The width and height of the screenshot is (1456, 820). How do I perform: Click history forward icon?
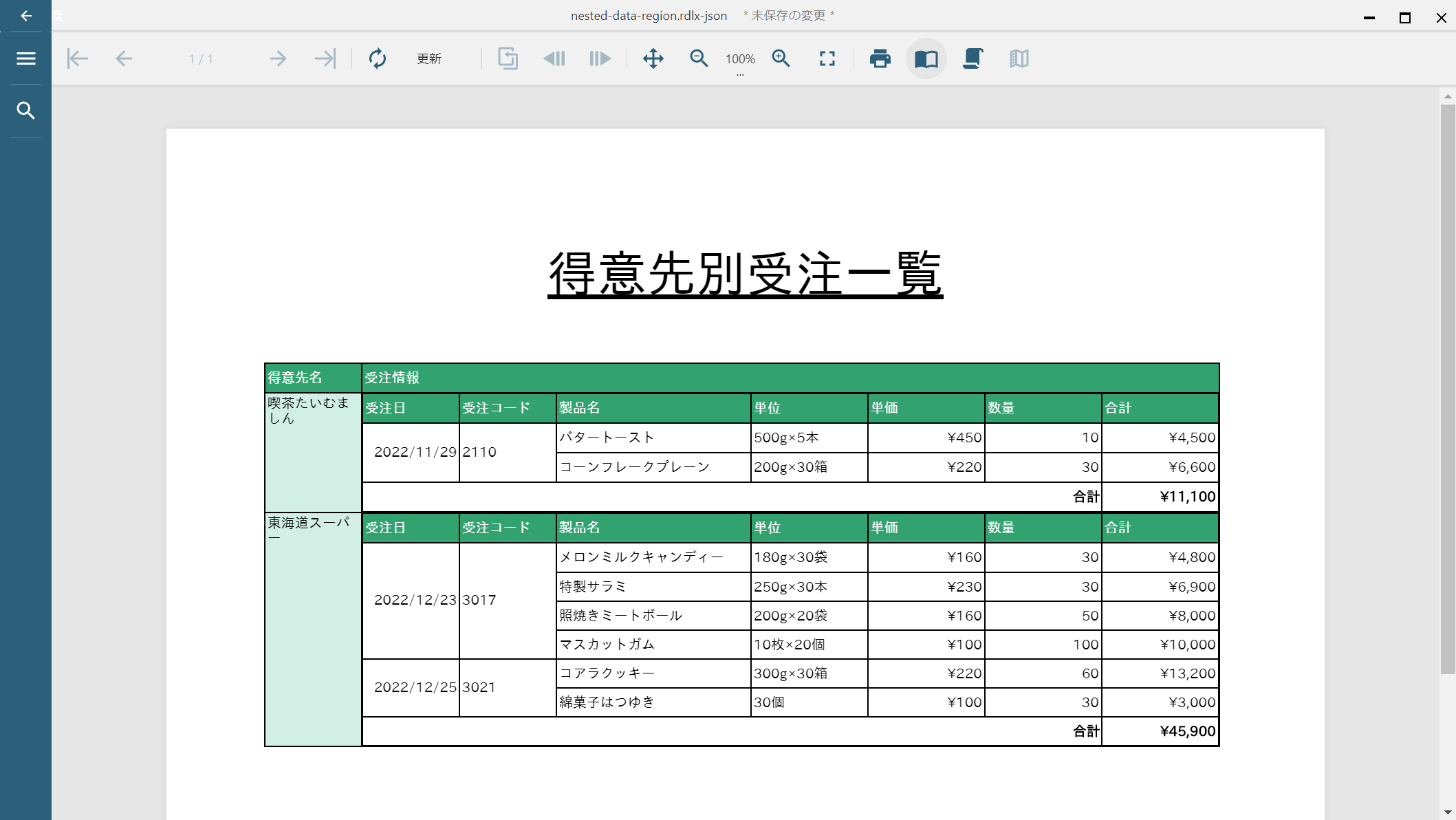[x=600, y=58]
